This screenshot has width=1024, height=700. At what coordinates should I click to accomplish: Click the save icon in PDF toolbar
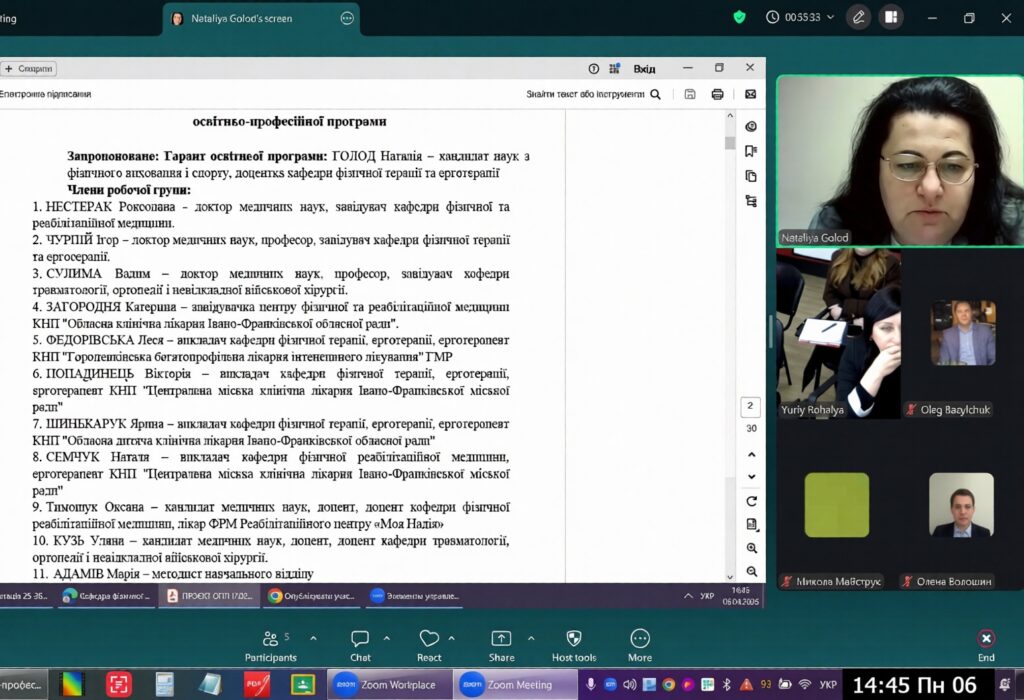pyautogui.click(x=690, y=94)
